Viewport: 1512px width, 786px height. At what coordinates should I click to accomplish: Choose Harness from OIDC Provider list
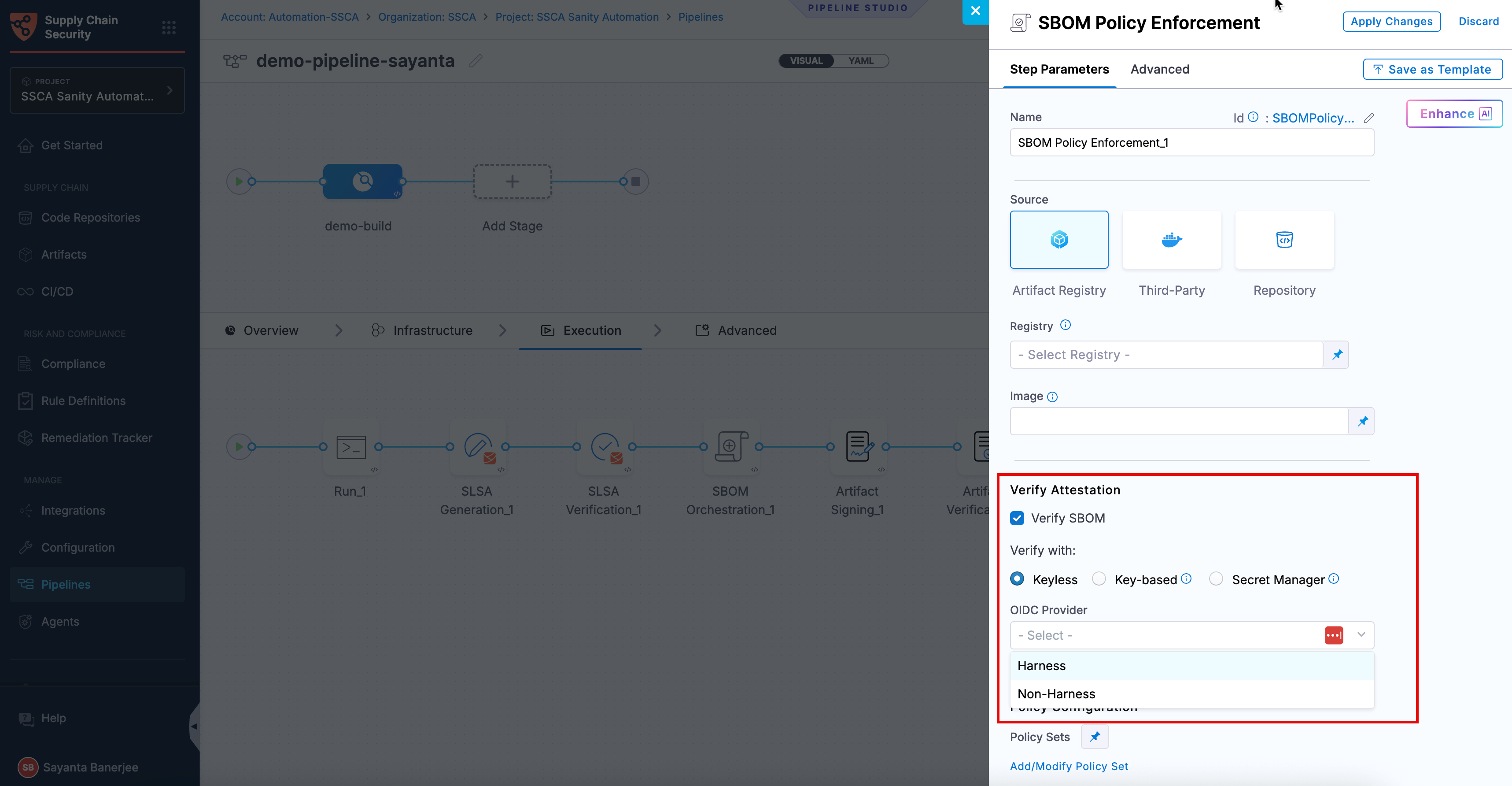1192,666
